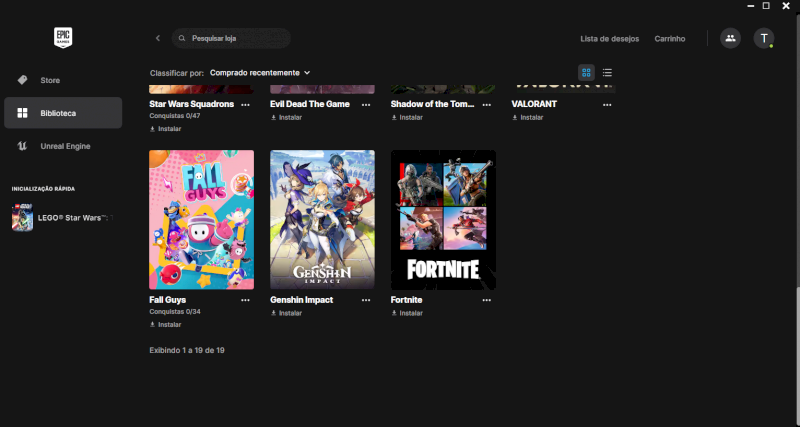Viewport: 800px width, 427px height.
Task: Install Shadow of the Tomb Raider
Action: [407, 117]
